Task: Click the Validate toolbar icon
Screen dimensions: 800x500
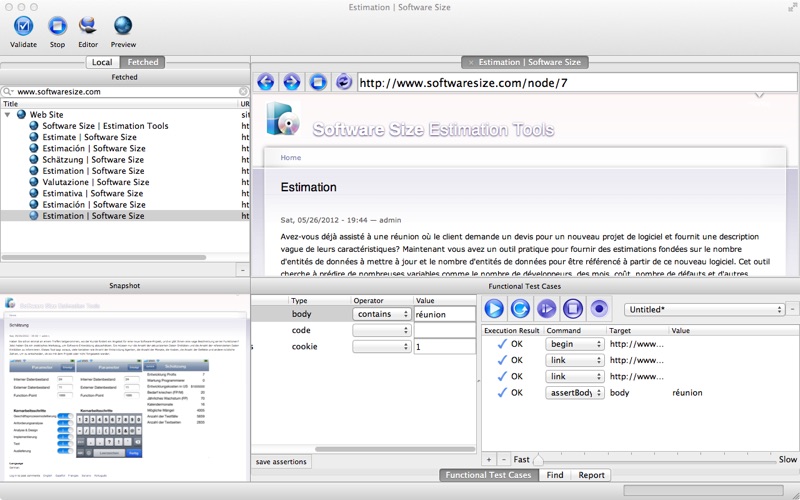Action: point(23,27)
